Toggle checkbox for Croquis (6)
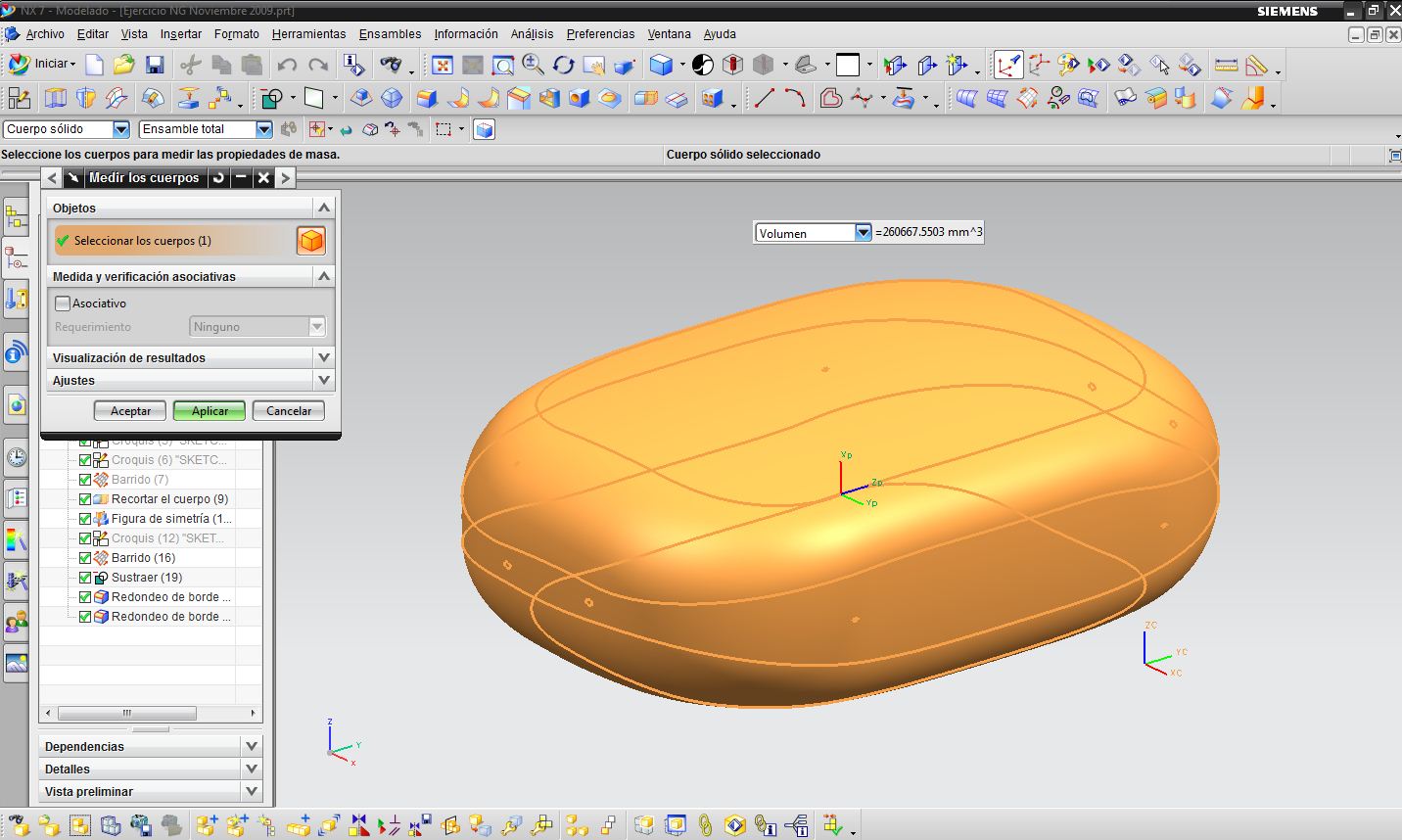The height and width of the screenshot is (840, 1402). tap(85, 460)
